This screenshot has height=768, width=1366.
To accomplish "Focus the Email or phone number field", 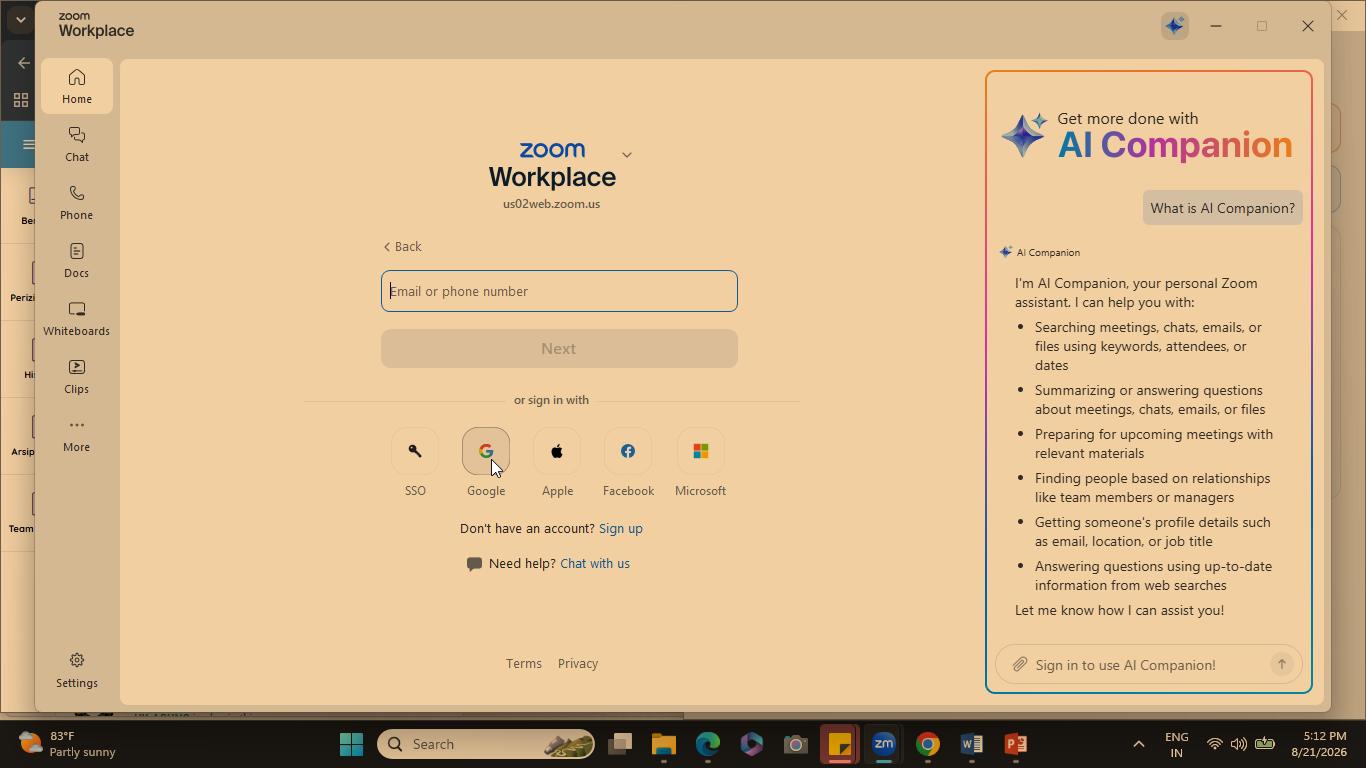I will pos(559,291).
